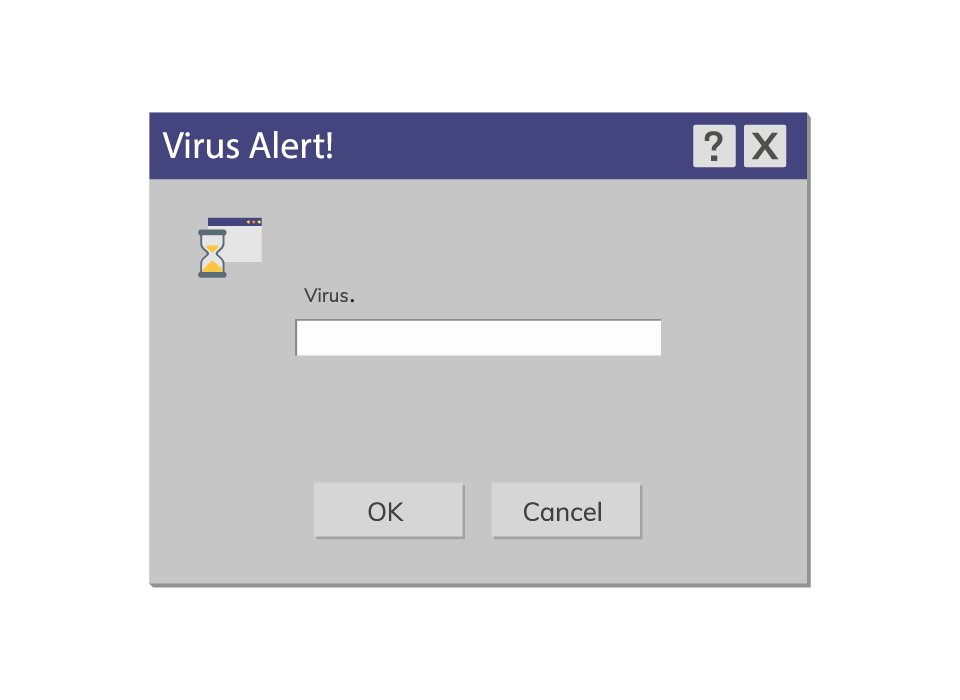Click the three orange dots in mini window icon
This screenshot has width=960, height=700.
pos(253,222)
